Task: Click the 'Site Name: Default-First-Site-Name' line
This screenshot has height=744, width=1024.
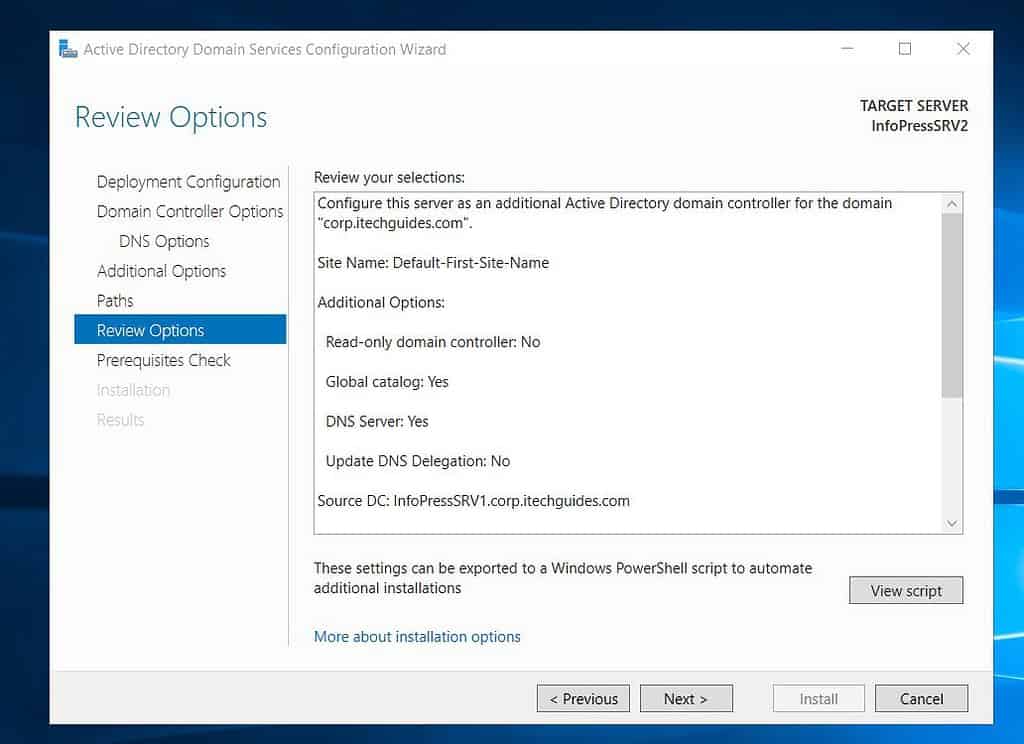Action: pyautogui.click(x=433, y=263)
